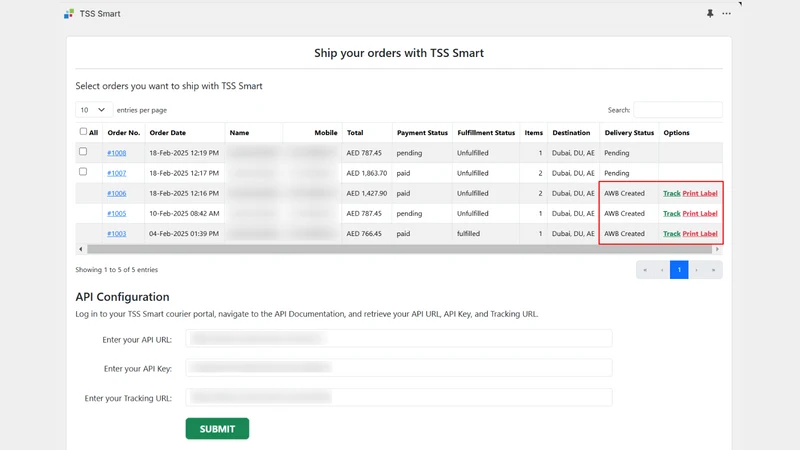
Task: Track shipment for order #1005
Action: pyautogui.click(x=671, y=213)
